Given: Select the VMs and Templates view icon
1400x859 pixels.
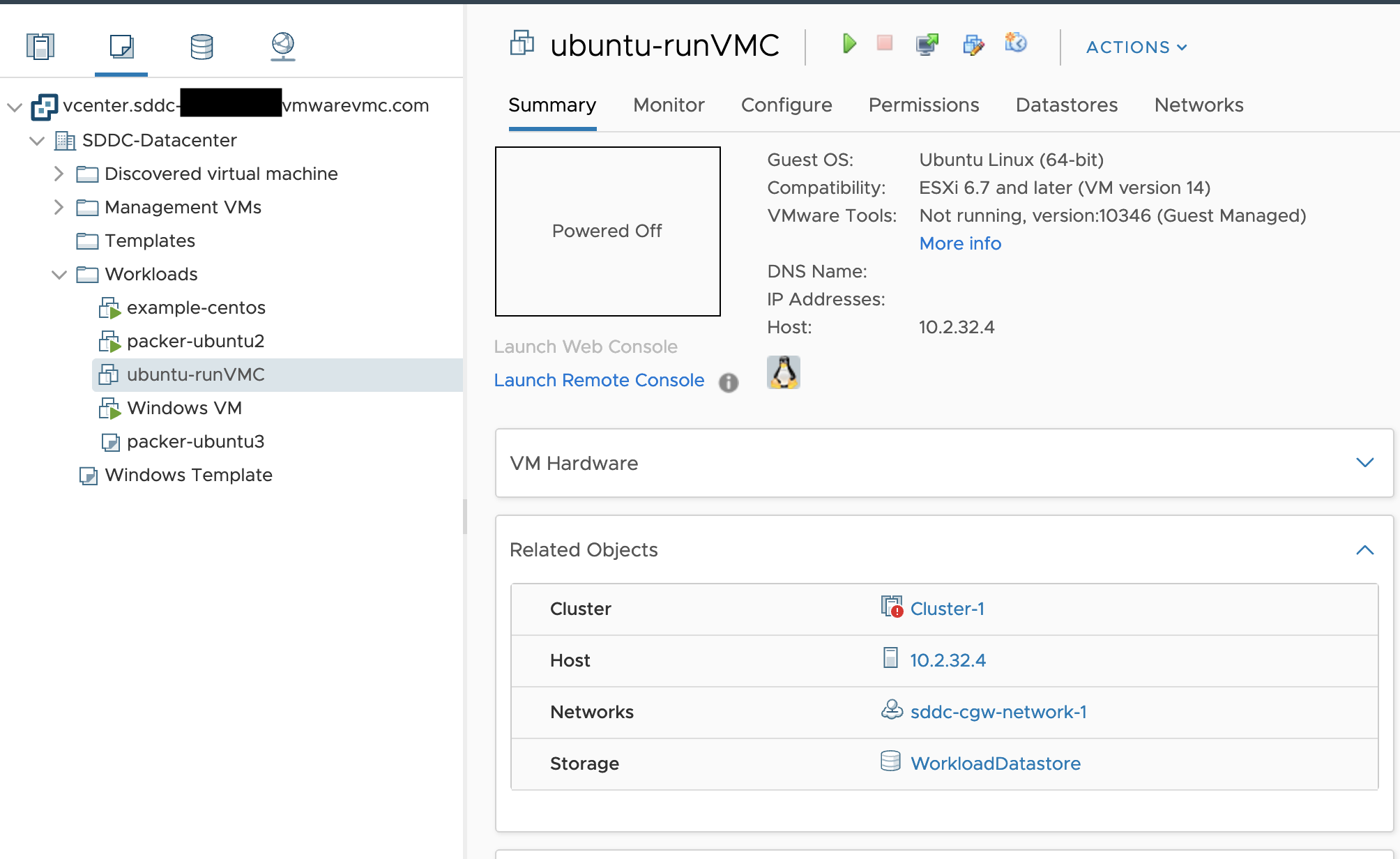Looking at the screenshot, I should [121, 46].
